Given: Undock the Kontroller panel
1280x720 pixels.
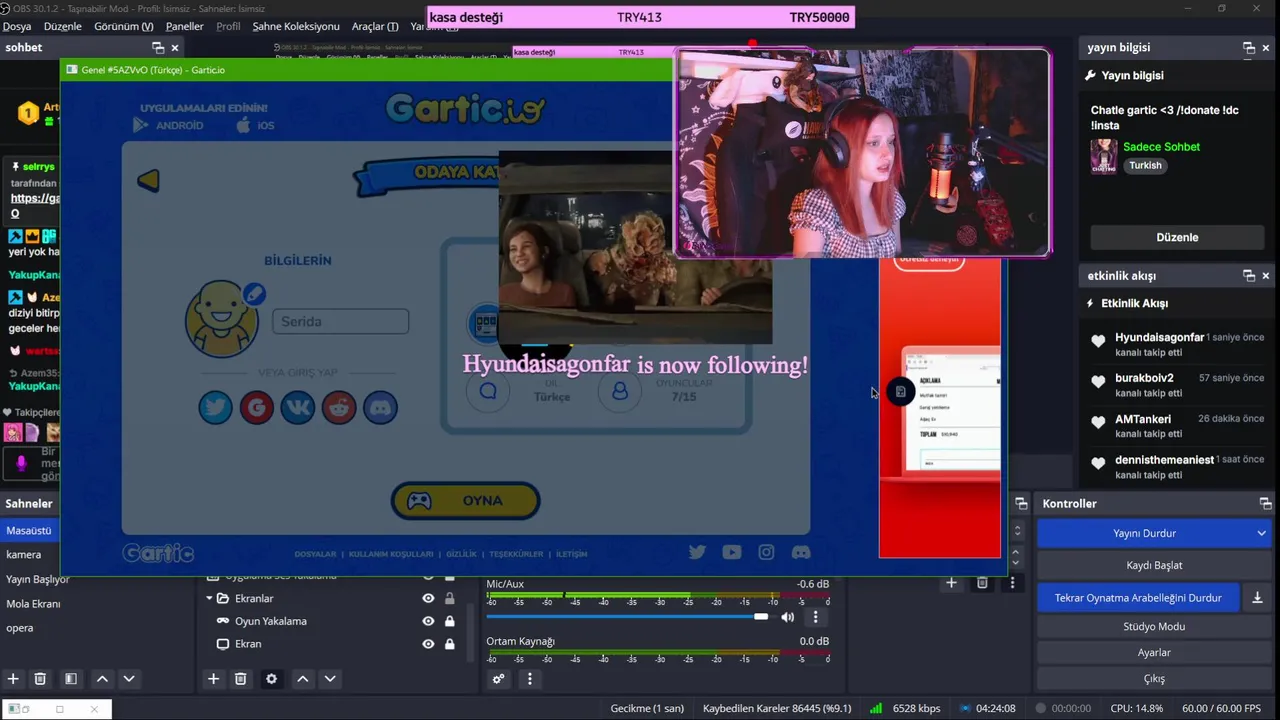Looking at the screenshot, I should 1266,504.
